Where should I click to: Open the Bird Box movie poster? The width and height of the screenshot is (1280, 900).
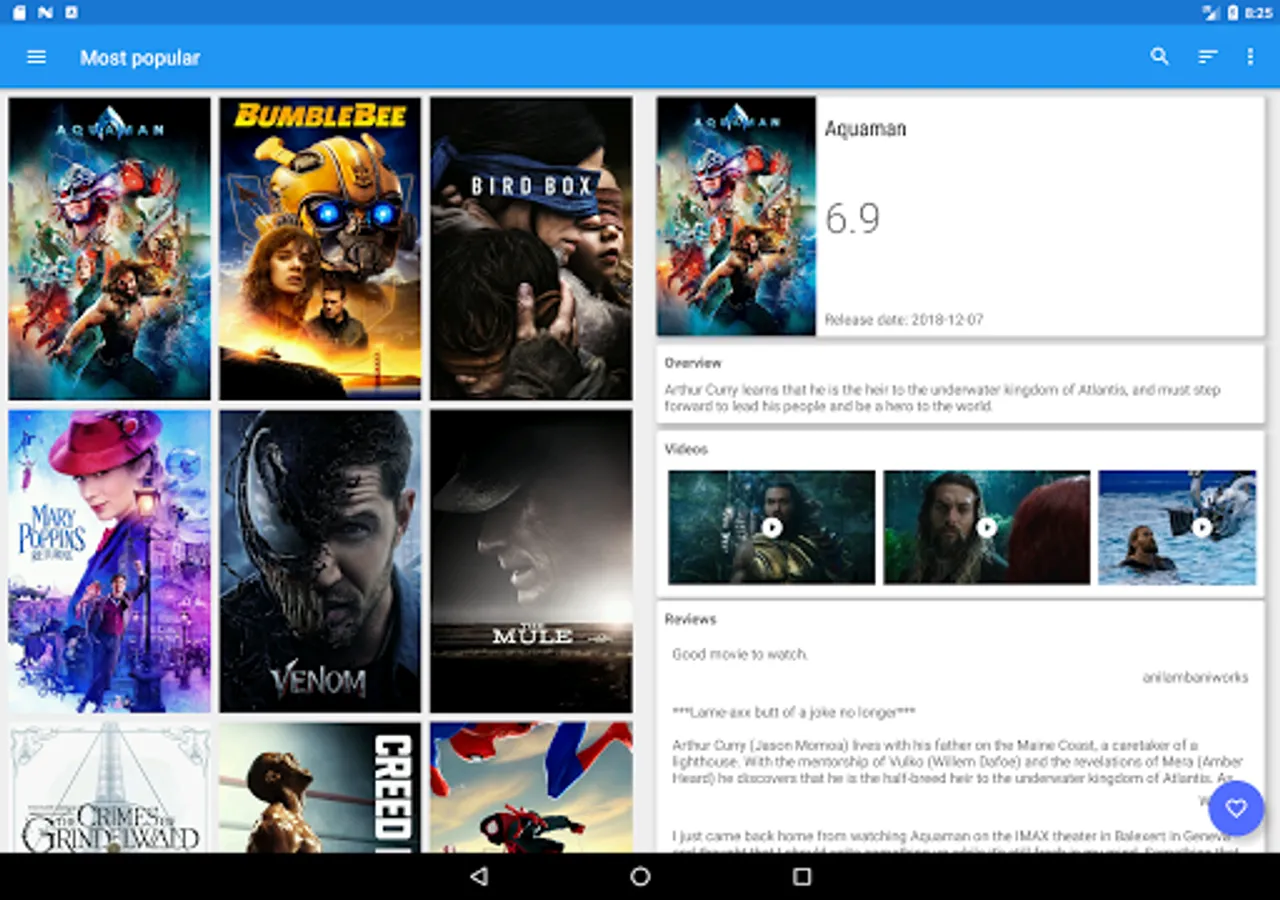pos(531,249)
